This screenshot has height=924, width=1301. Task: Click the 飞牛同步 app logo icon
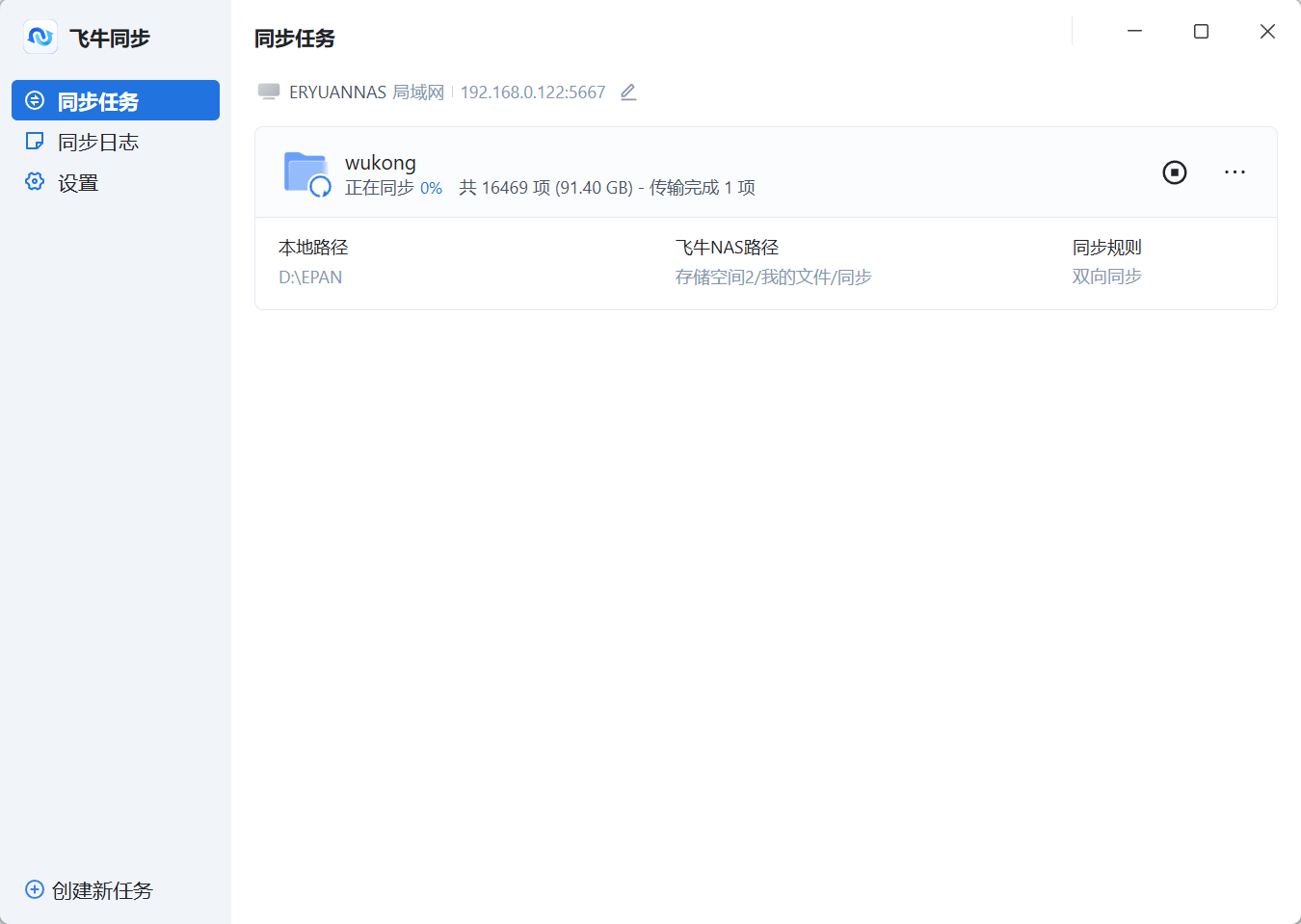point(40,37)
